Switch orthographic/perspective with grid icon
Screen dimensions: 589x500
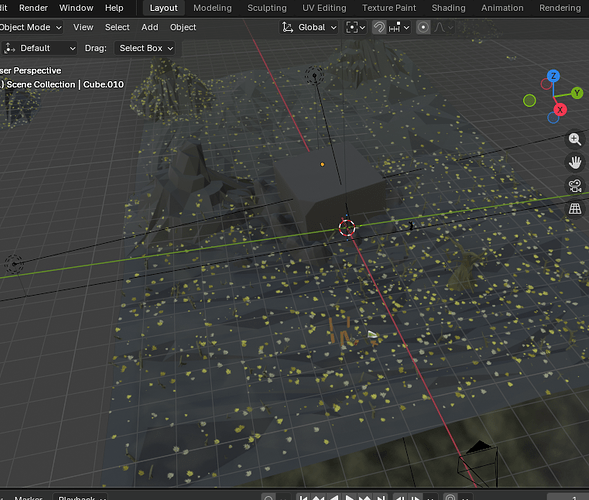[575, 208]
